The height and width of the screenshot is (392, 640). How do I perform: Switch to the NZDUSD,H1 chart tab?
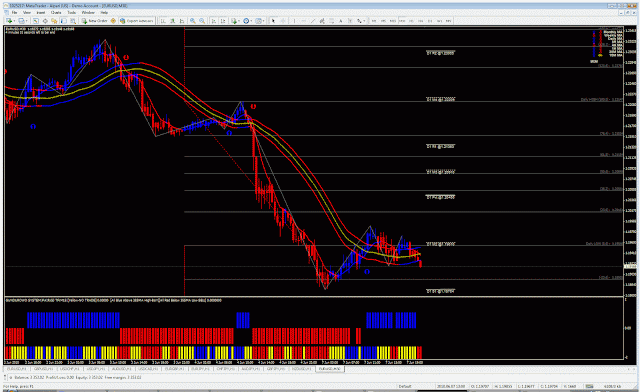pyautogui.click(x=302, y=369)
